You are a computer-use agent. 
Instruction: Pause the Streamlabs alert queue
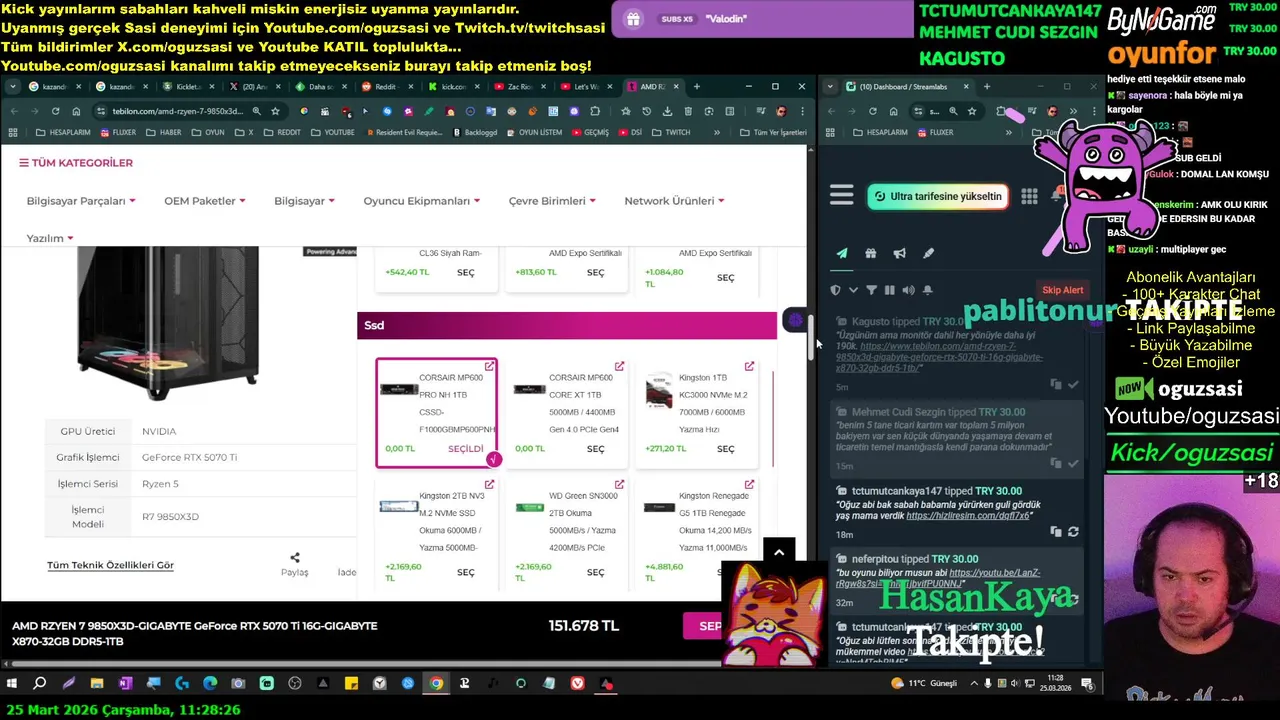pyautogui.click(x=889, y=290)
